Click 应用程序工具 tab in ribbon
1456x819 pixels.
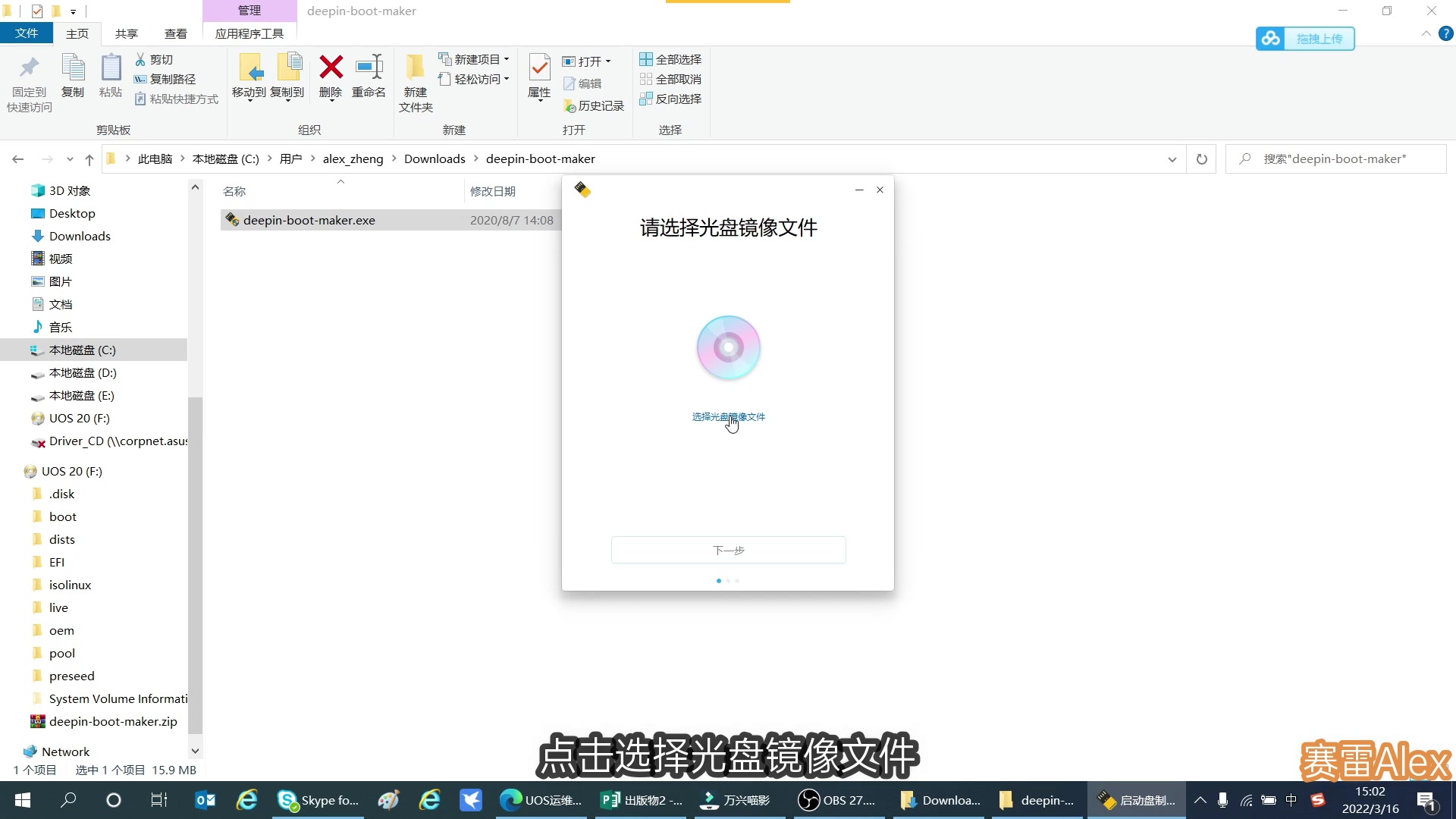249,33
